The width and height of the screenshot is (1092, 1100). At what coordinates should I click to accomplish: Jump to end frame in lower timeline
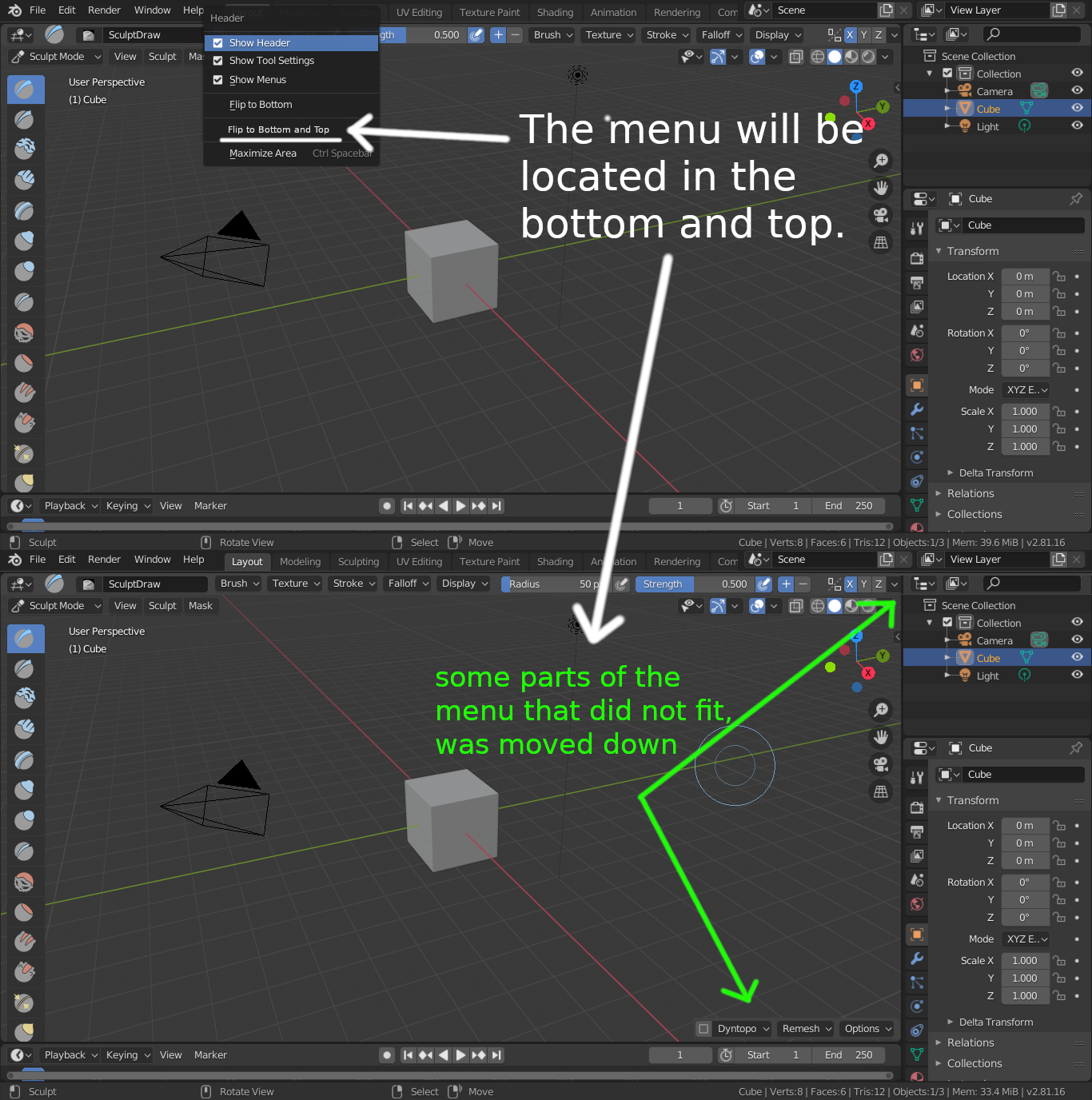coord(497,1055)
